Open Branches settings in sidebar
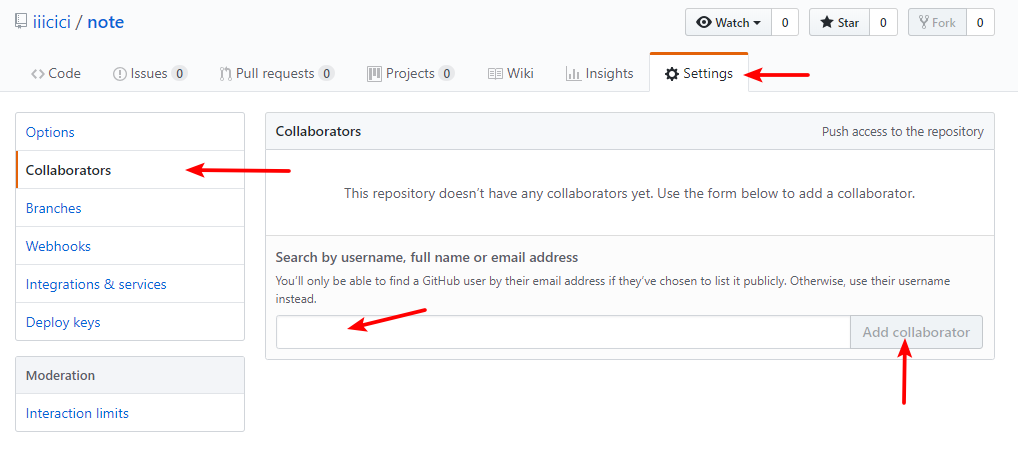 click(54, 208)
